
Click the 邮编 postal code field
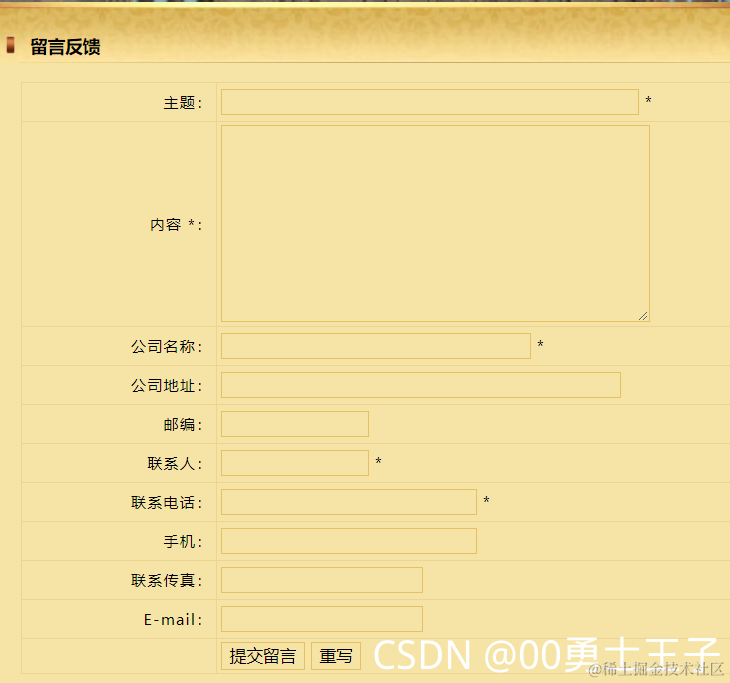tap(294, 424)
